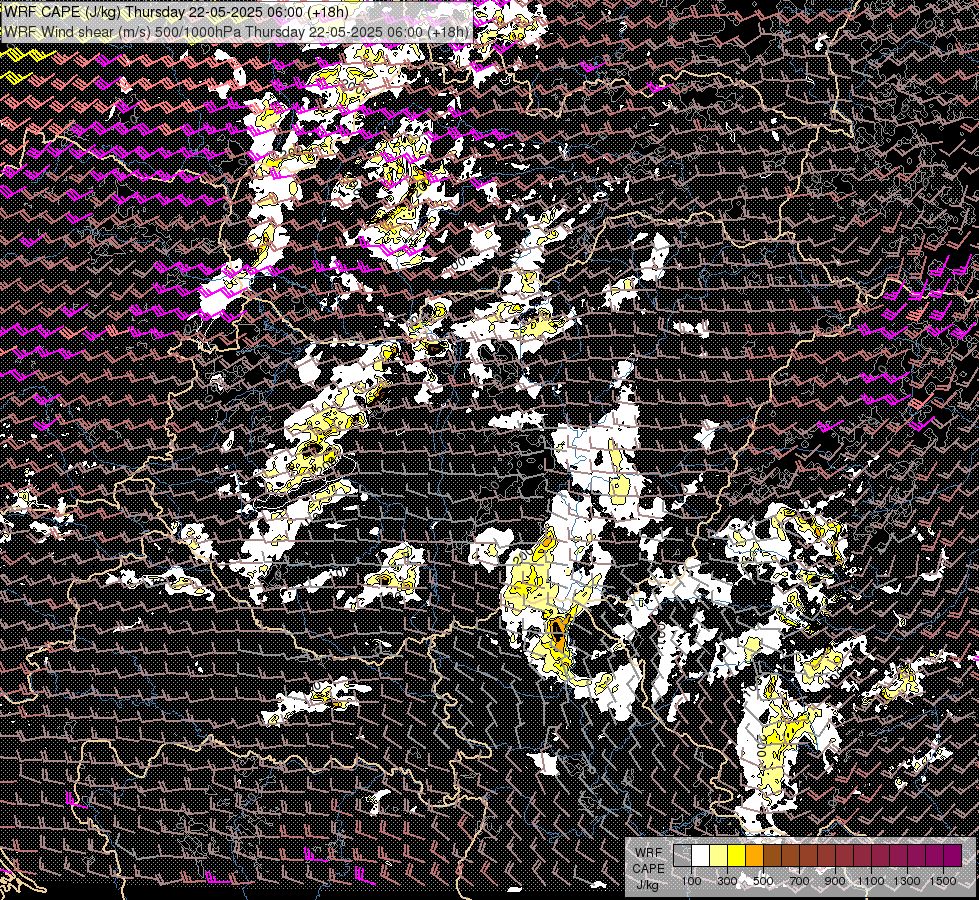Click the 'WRF CAPE (J/kg)' title line

coord(177,12)
